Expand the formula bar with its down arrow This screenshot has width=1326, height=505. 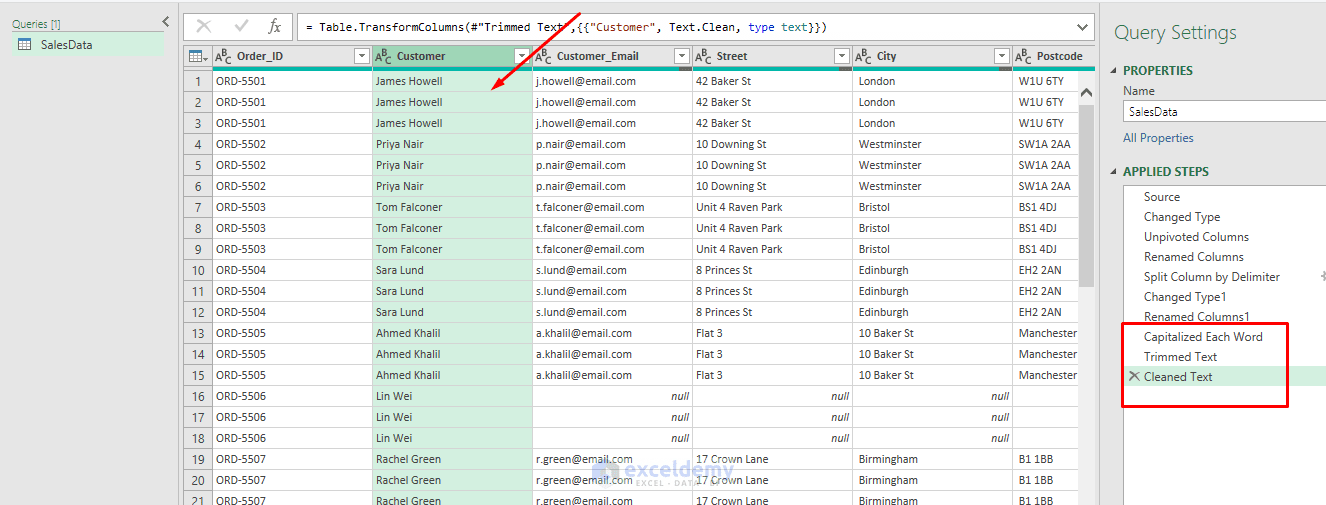point(1083,27)
